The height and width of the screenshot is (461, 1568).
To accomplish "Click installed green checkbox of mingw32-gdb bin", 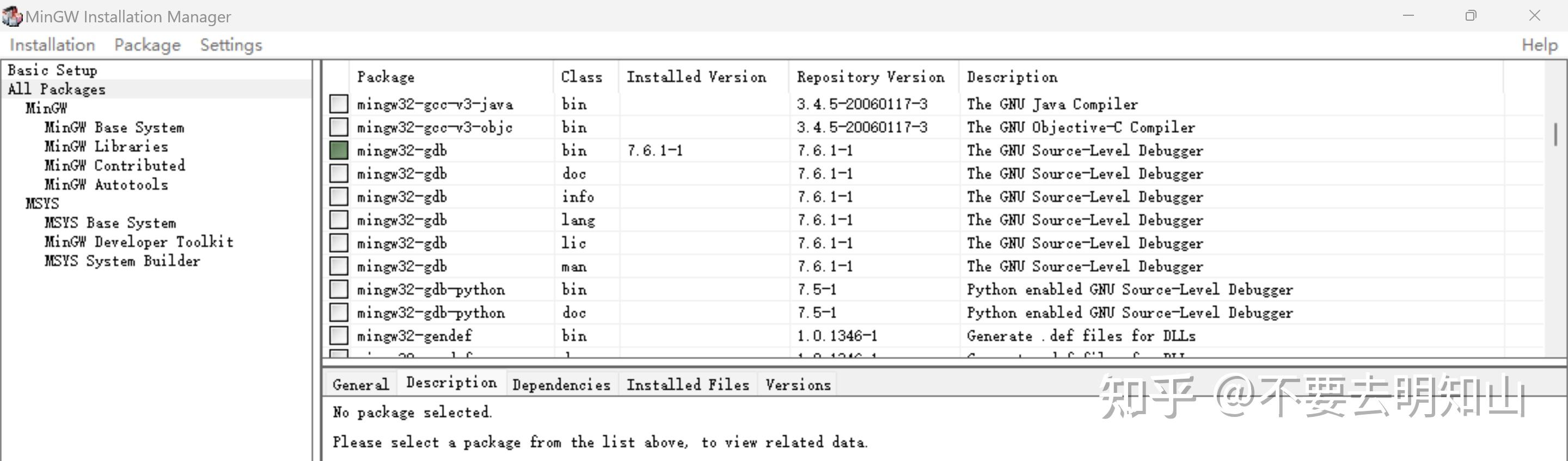I will (339, 150).
